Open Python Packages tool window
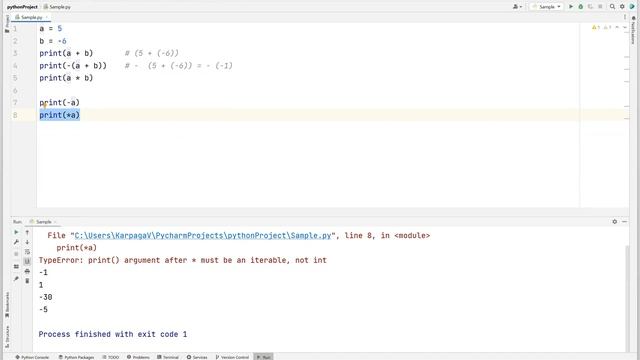640x360 pixels. (76, 357)
